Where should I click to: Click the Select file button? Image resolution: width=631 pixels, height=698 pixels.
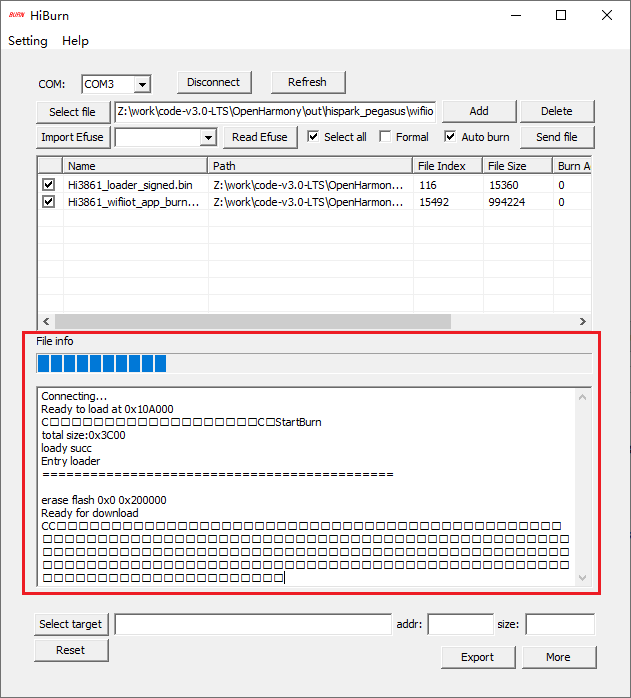point(73,112)
